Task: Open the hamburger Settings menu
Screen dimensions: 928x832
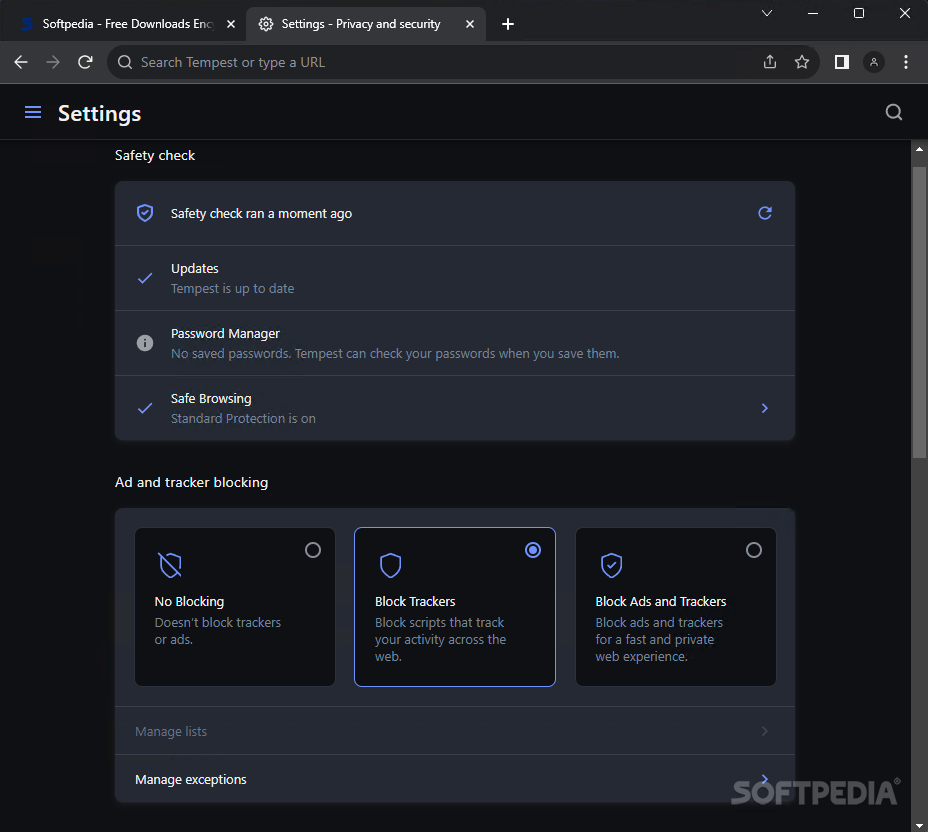Action: tap(33, 112)
